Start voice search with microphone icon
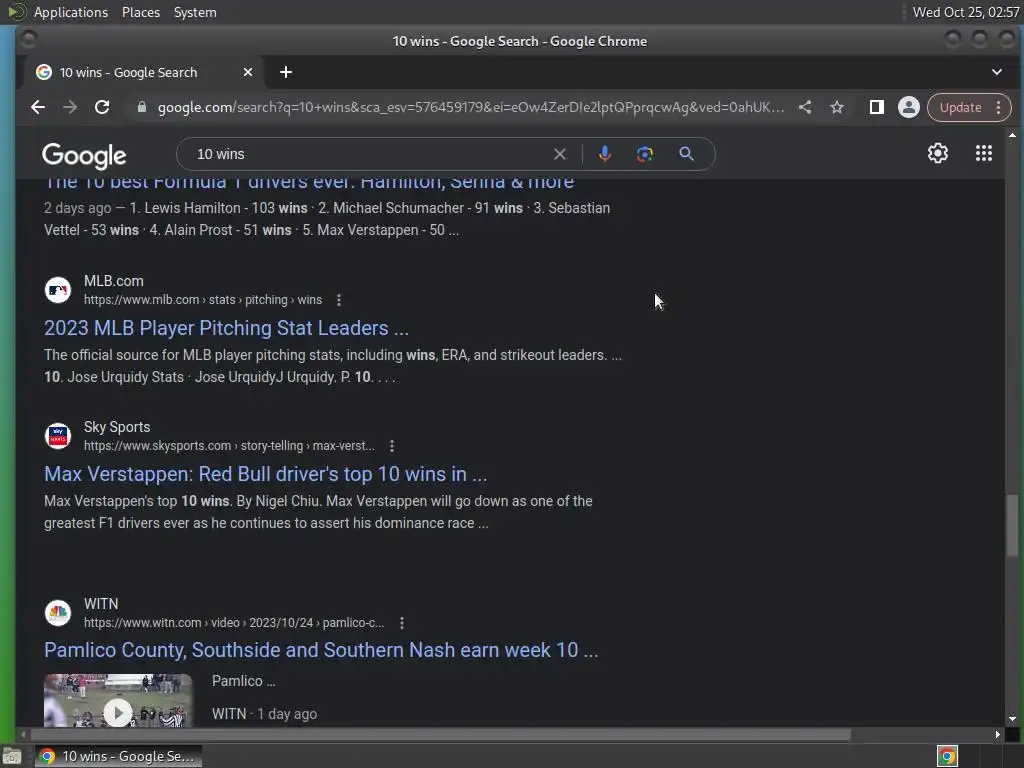 pyautogui.click(x=605, y=154)
